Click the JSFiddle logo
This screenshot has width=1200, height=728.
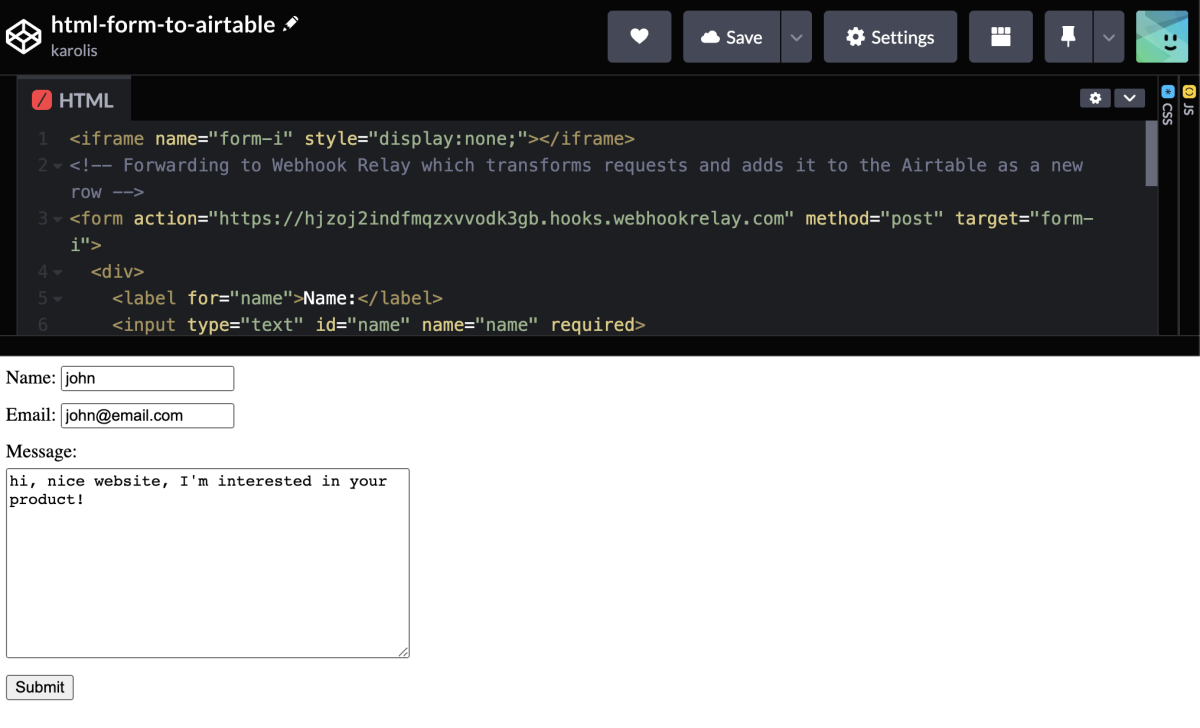click(24, 36)
